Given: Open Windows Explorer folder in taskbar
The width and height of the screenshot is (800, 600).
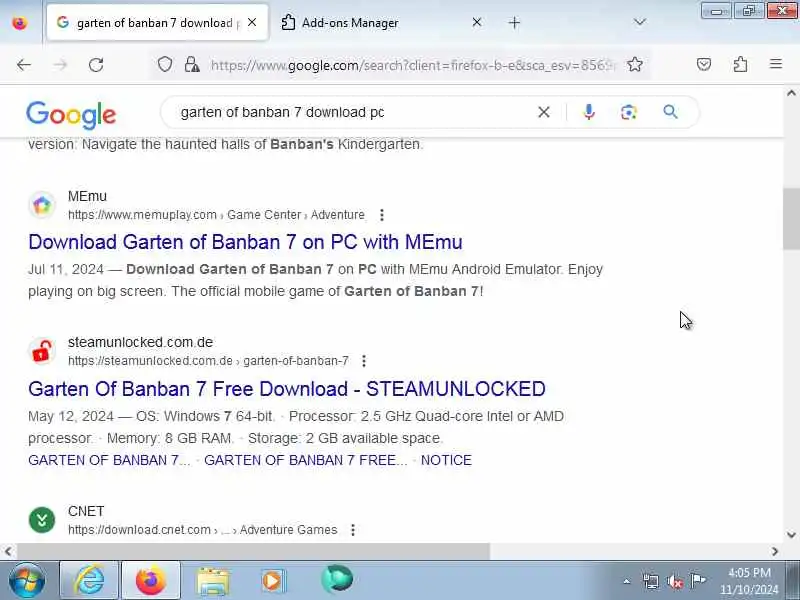Looking at the screenshot, I should [x=213, y=581].
